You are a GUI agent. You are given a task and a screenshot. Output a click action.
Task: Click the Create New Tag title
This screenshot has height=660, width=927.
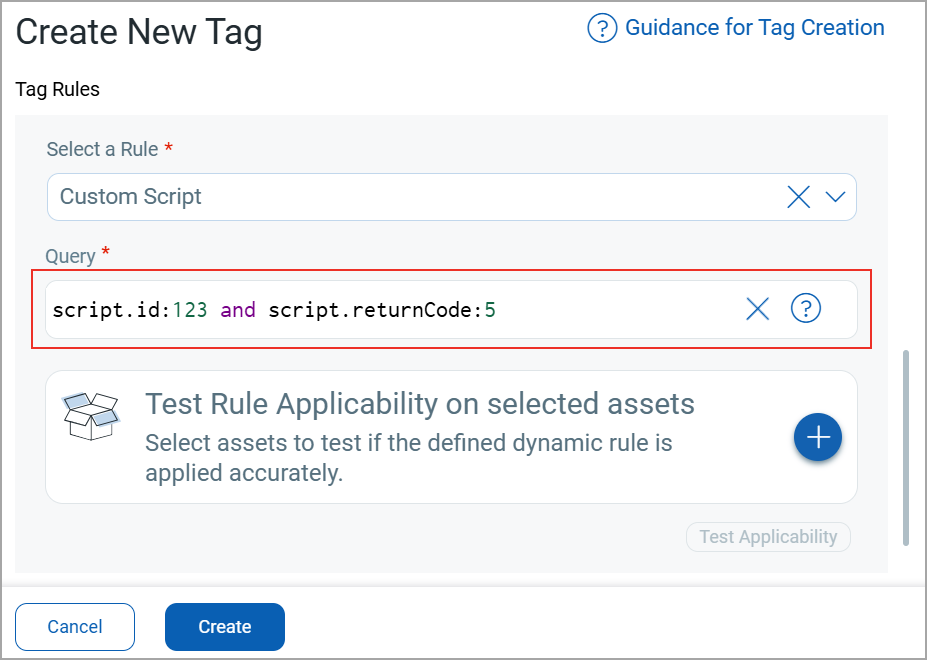[x=139, y=32]
